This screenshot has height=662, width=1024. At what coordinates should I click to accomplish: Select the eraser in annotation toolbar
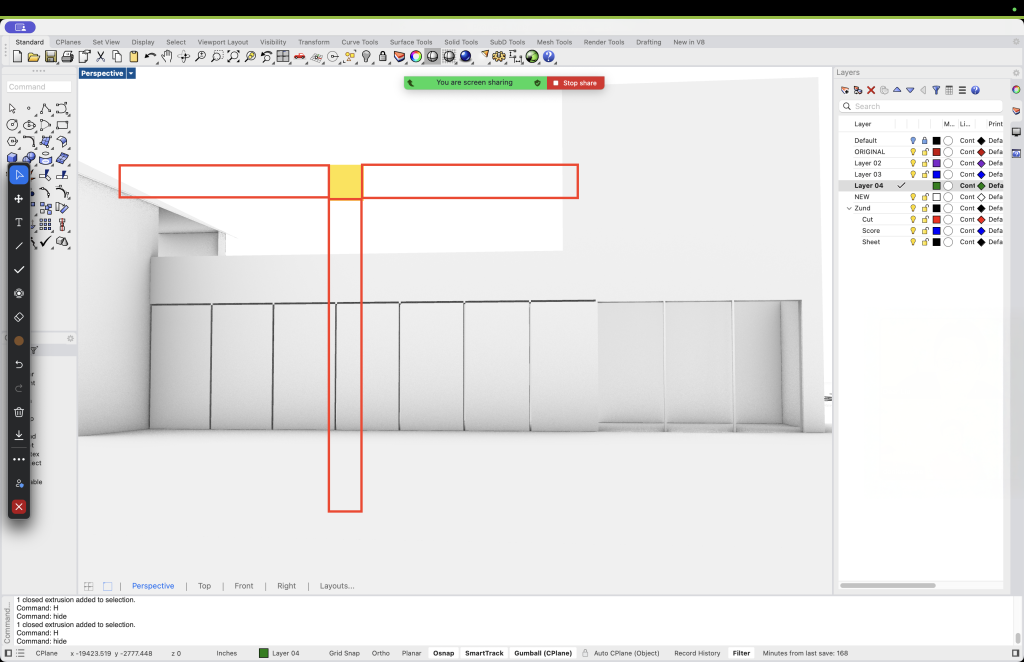(x=19, y=316)
